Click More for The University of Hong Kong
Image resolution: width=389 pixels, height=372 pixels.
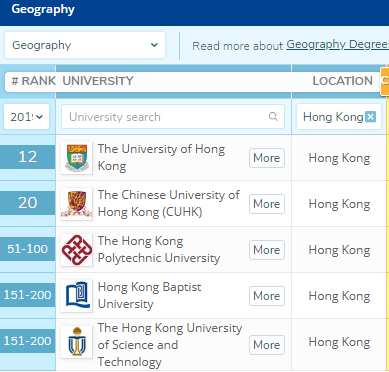point(267,158)
